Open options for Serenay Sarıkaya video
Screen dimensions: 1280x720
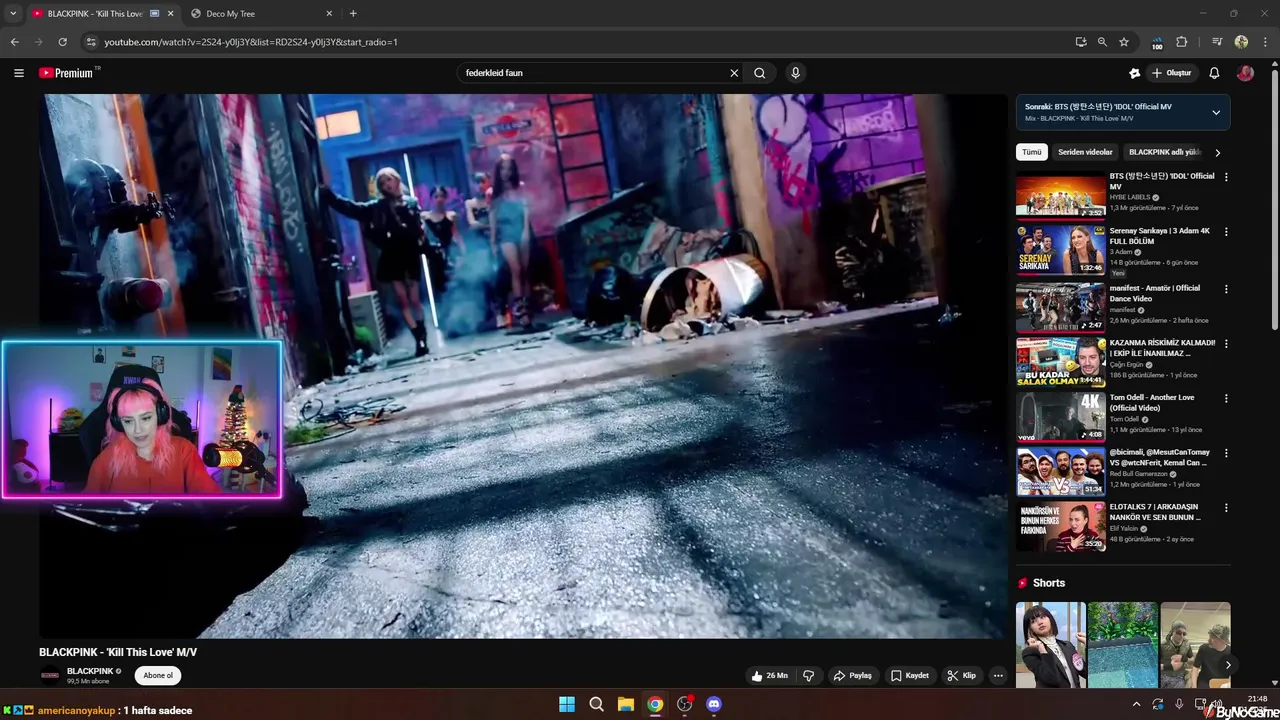[1226, 232]
